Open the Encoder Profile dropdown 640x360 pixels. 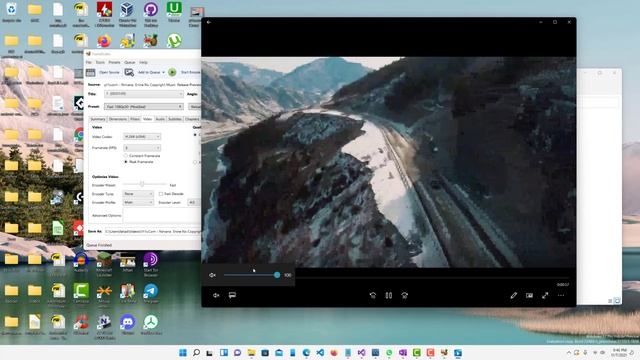tap(138, 202)
